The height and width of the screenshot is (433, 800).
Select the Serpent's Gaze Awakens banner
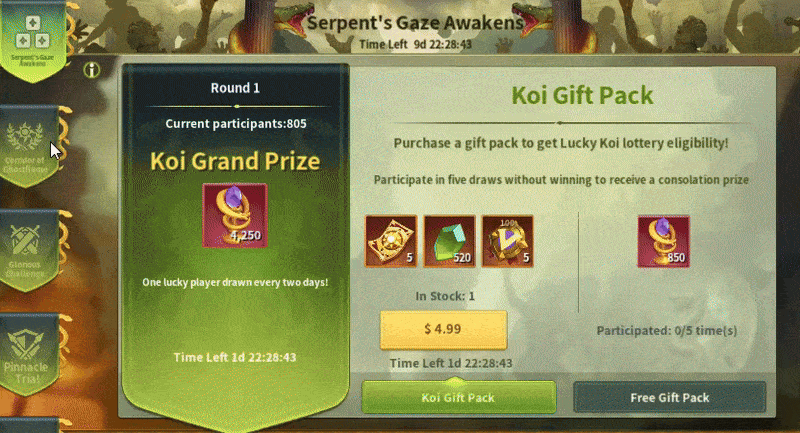tap(33, 41)
